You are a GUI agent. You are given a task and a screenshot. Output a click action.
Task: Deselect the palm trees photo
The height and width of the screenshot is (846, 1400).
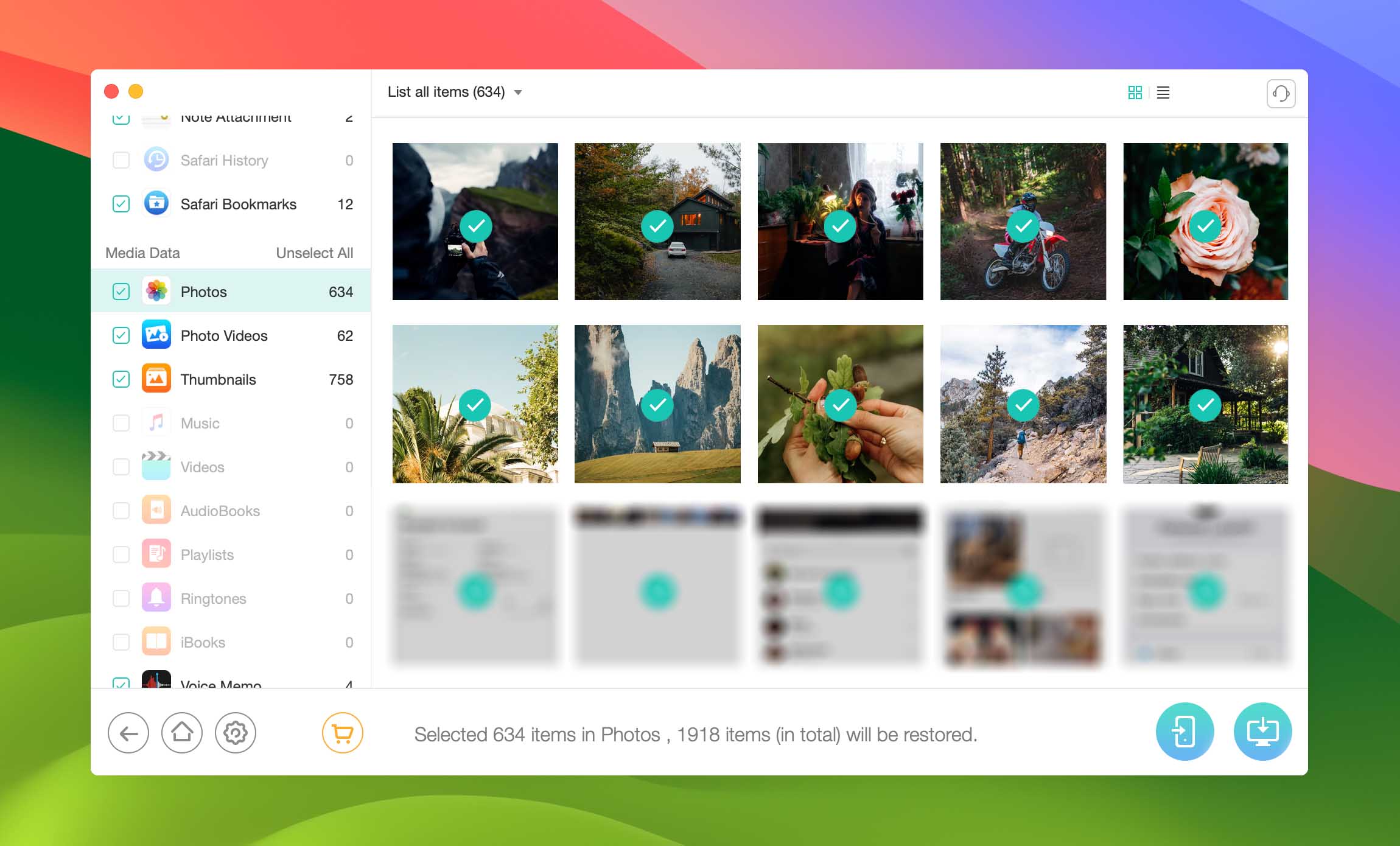(x=475, y=404)
